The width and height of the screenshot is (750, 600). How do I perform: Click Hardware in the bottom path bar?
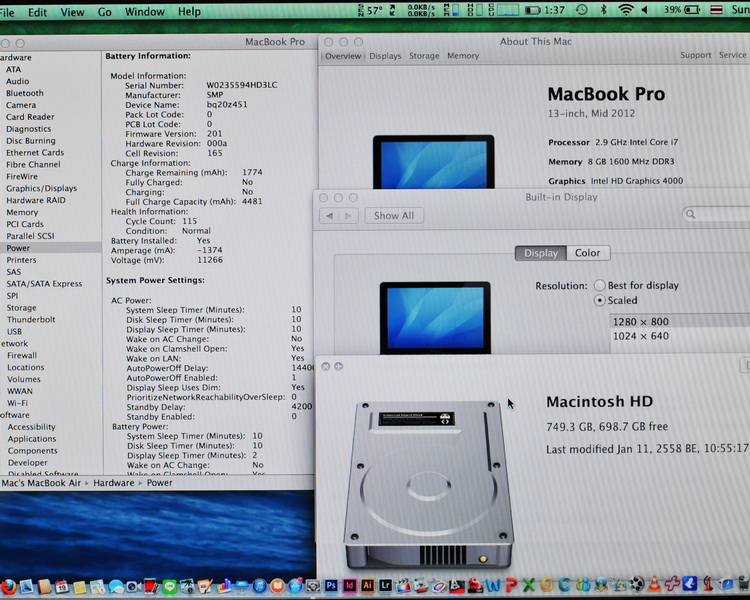[x=113, y=483]
